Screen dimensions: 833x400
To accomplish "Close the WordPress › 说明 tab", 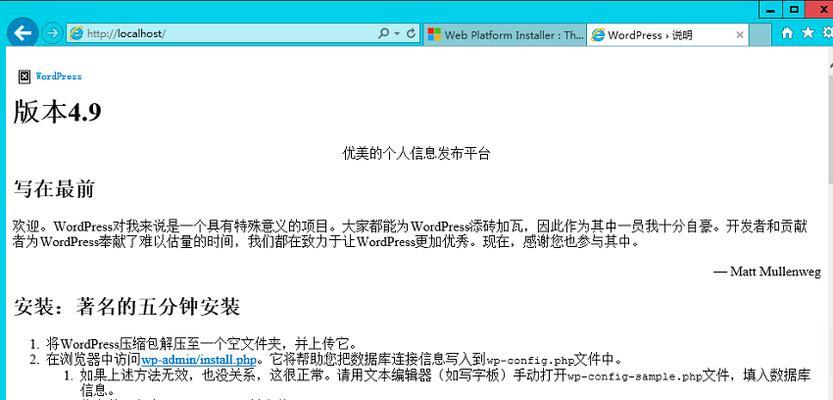I will point(740,35).
